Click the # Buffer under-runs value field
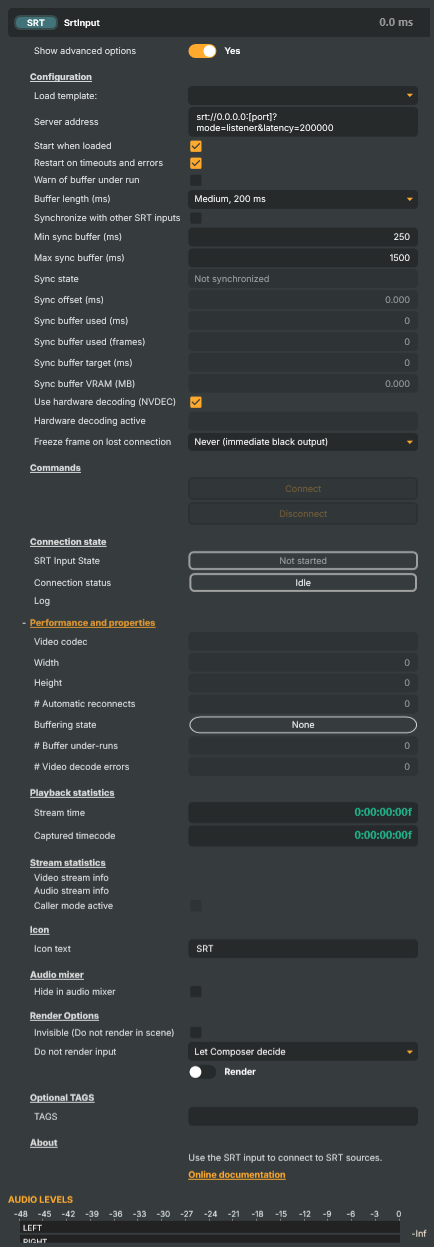This screenshot has width=434, height=1247. [303, 746]
